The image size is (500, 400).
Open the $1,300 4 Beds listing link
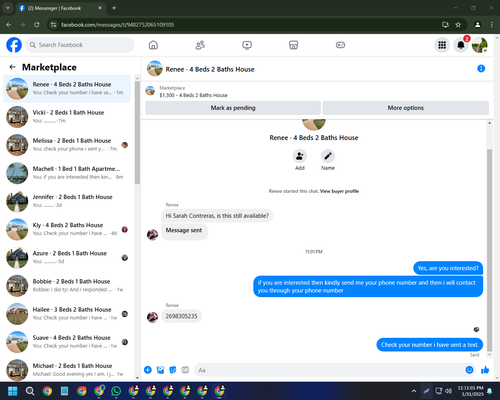[x=193, y=95]
